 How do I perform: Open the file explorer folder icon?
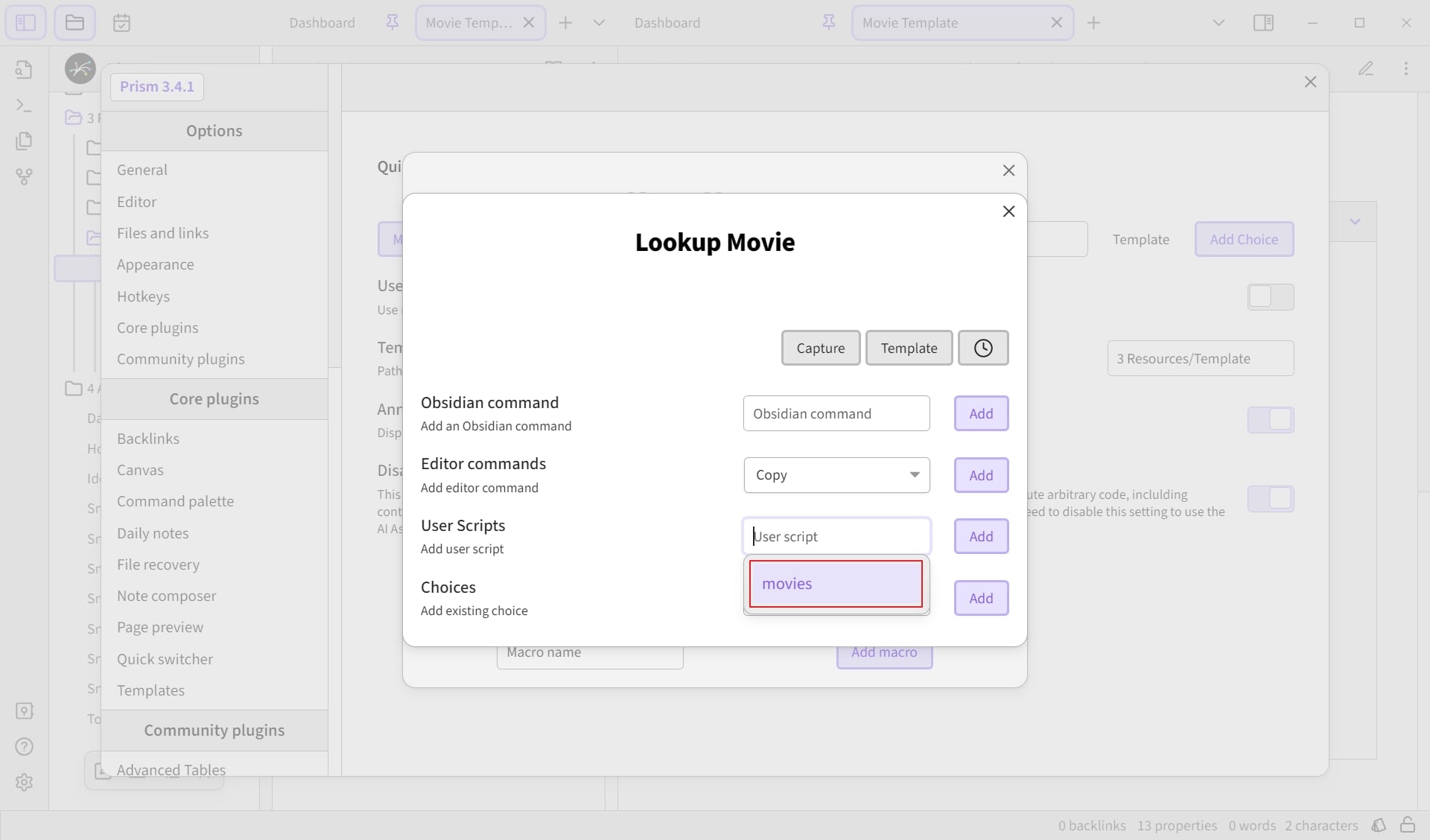[74, 22]
